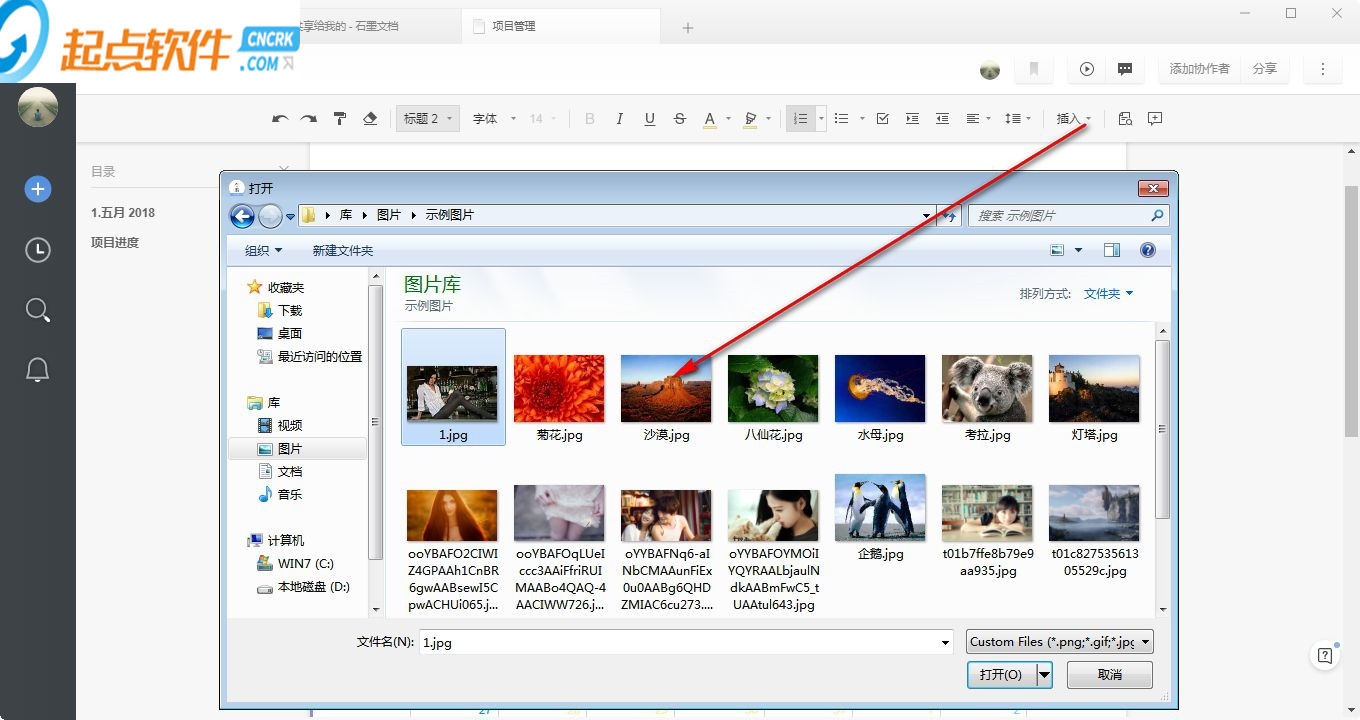
Task: Click the profile avatar in left sidebar
Action: 38,107
